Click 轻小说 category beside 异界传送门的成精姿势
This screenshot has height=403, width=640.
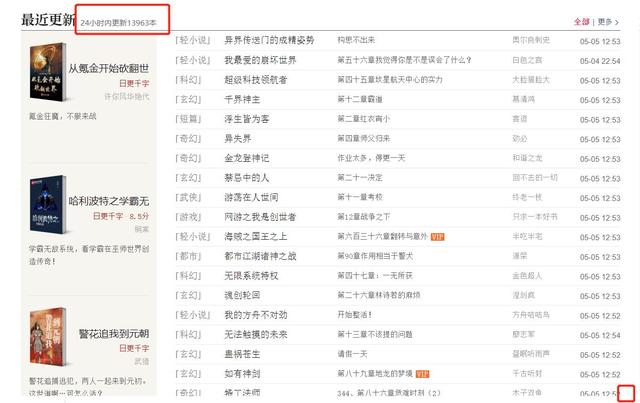[x=193, y=40]
